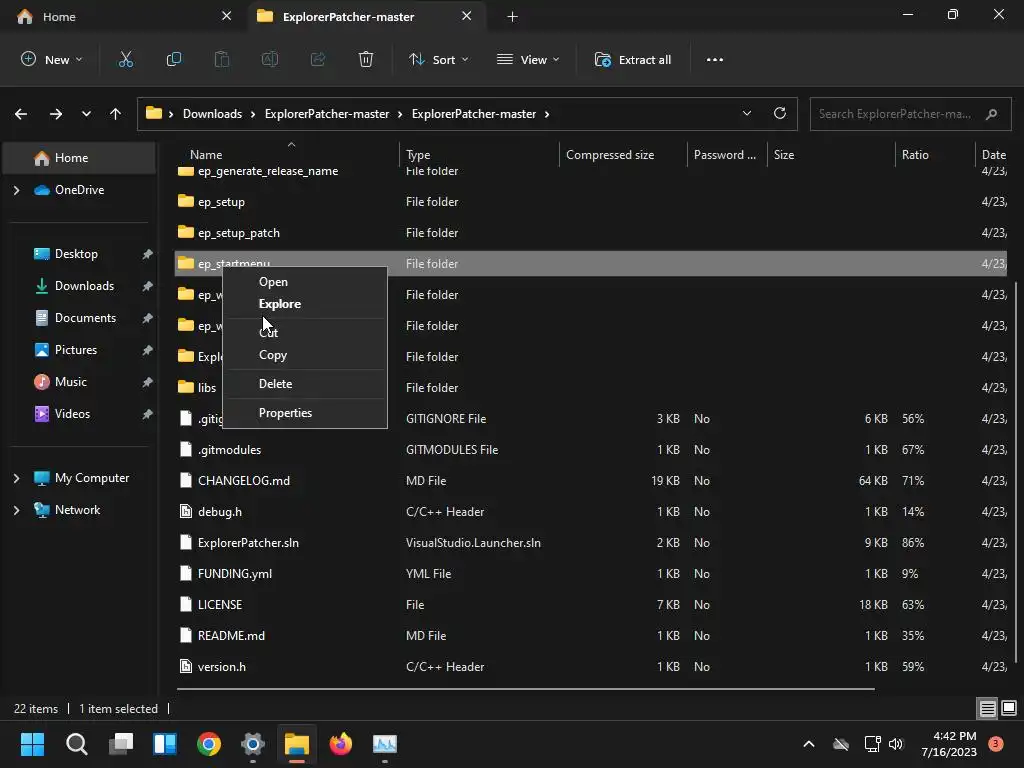Click the horizontal scrollbar of file list
This screenshot has height=768, width=1024.
click(x=525, y=688)
